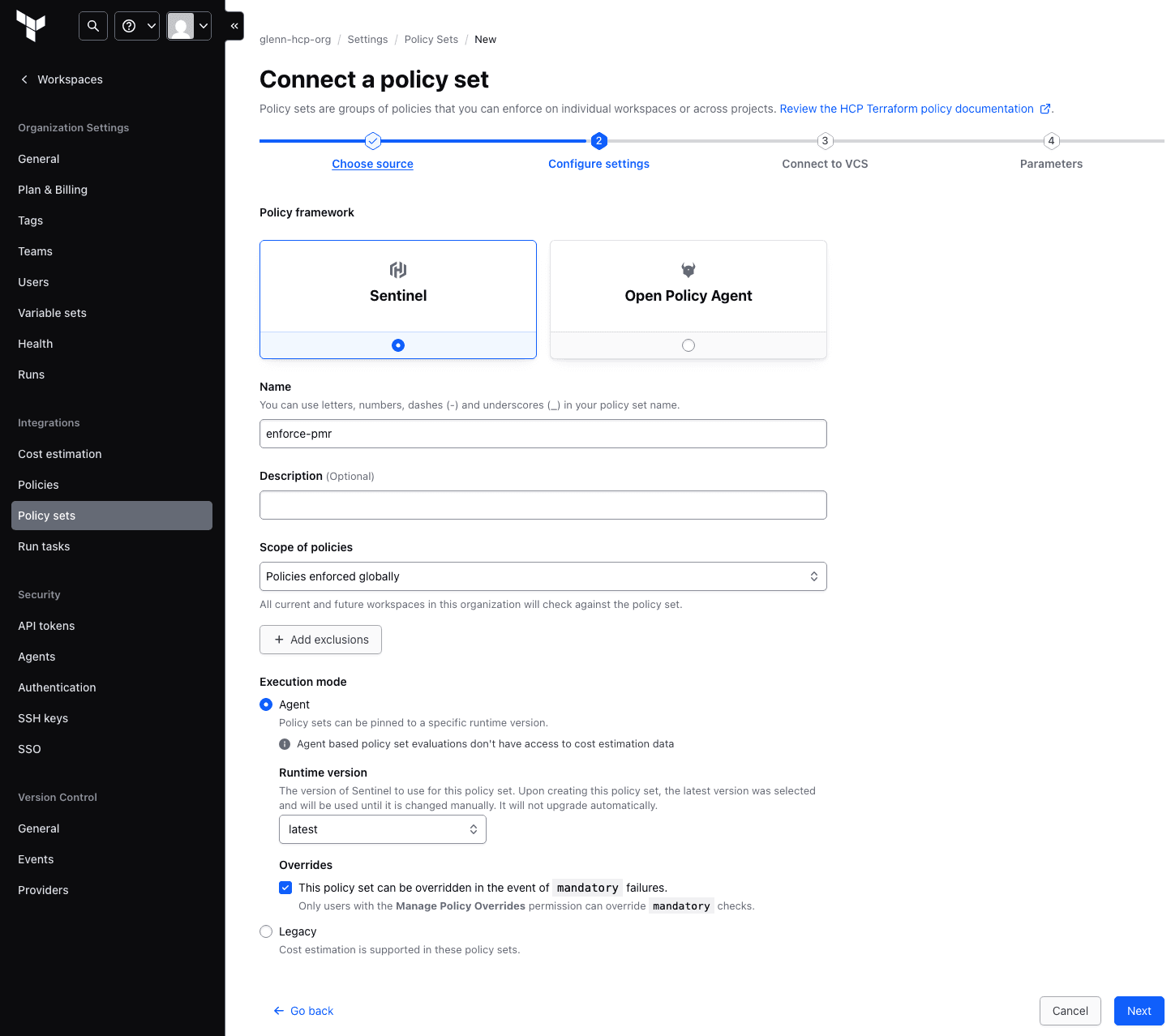The width and height of the screenshot is (1171, 1036).
Task: Click the Next button to continue
Action: [1139, 1011]
